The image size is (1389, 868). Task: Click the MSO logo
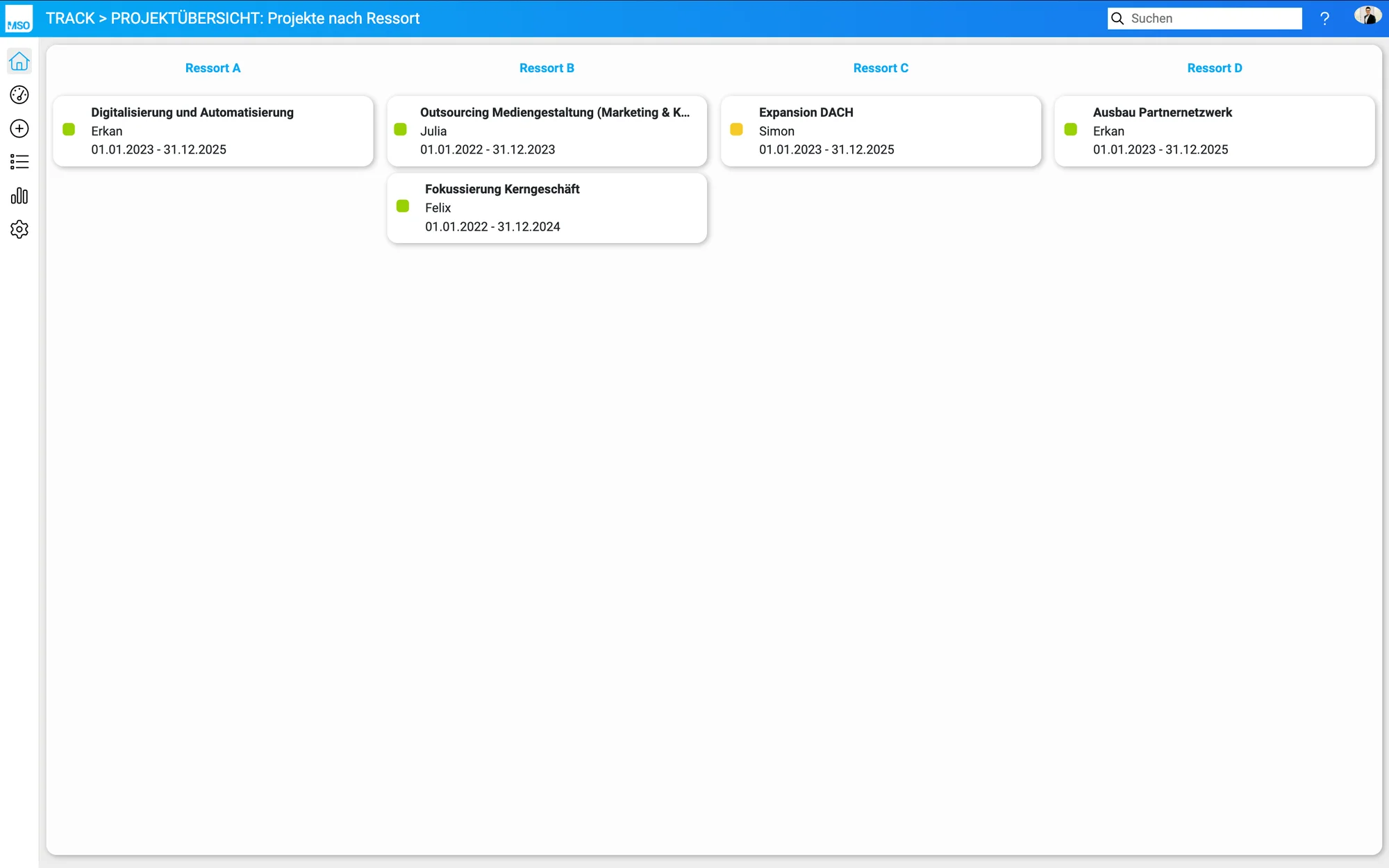[19, 19]
